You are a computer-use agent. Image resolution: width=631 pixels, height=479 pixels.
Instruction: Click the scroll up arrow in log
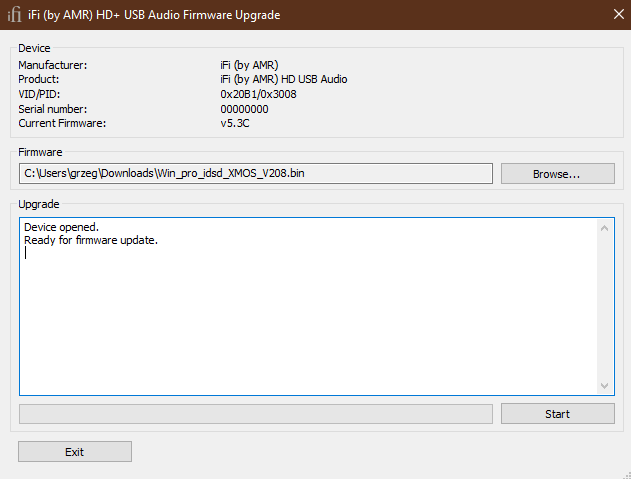point(604,228)
